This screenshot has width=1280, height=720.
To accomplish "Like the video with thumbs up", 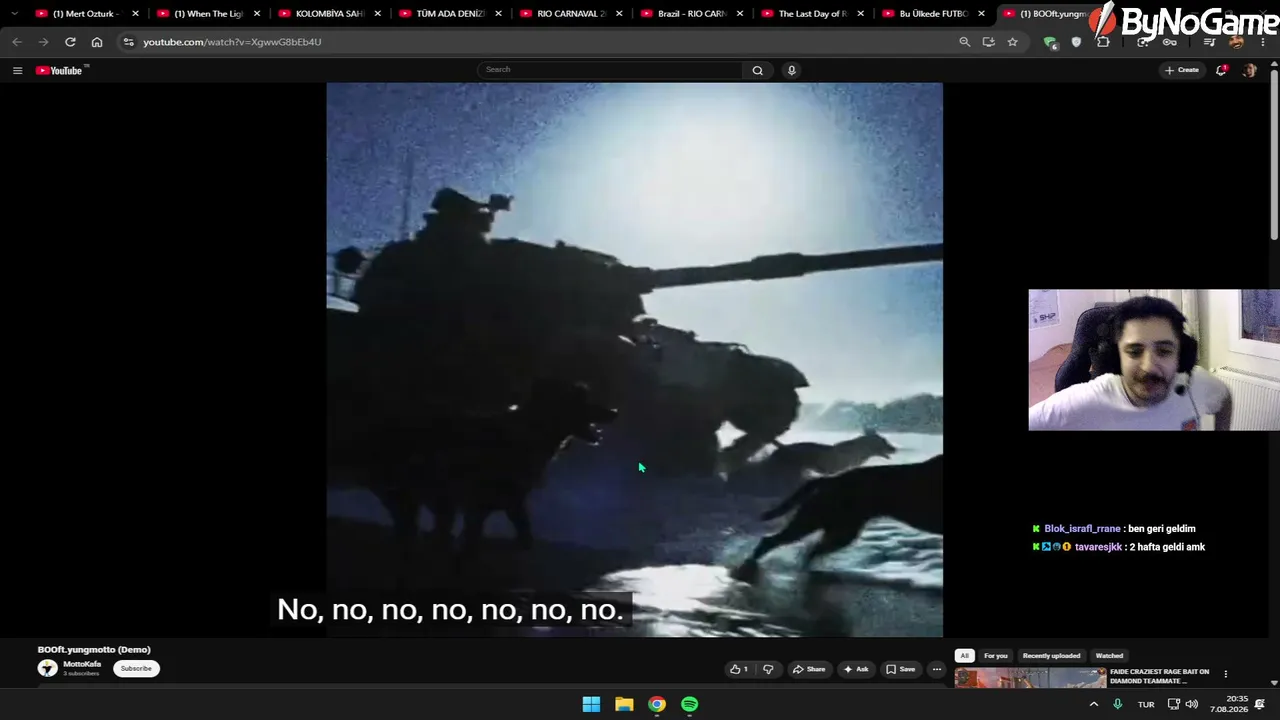I will click(x=739, y=669).
